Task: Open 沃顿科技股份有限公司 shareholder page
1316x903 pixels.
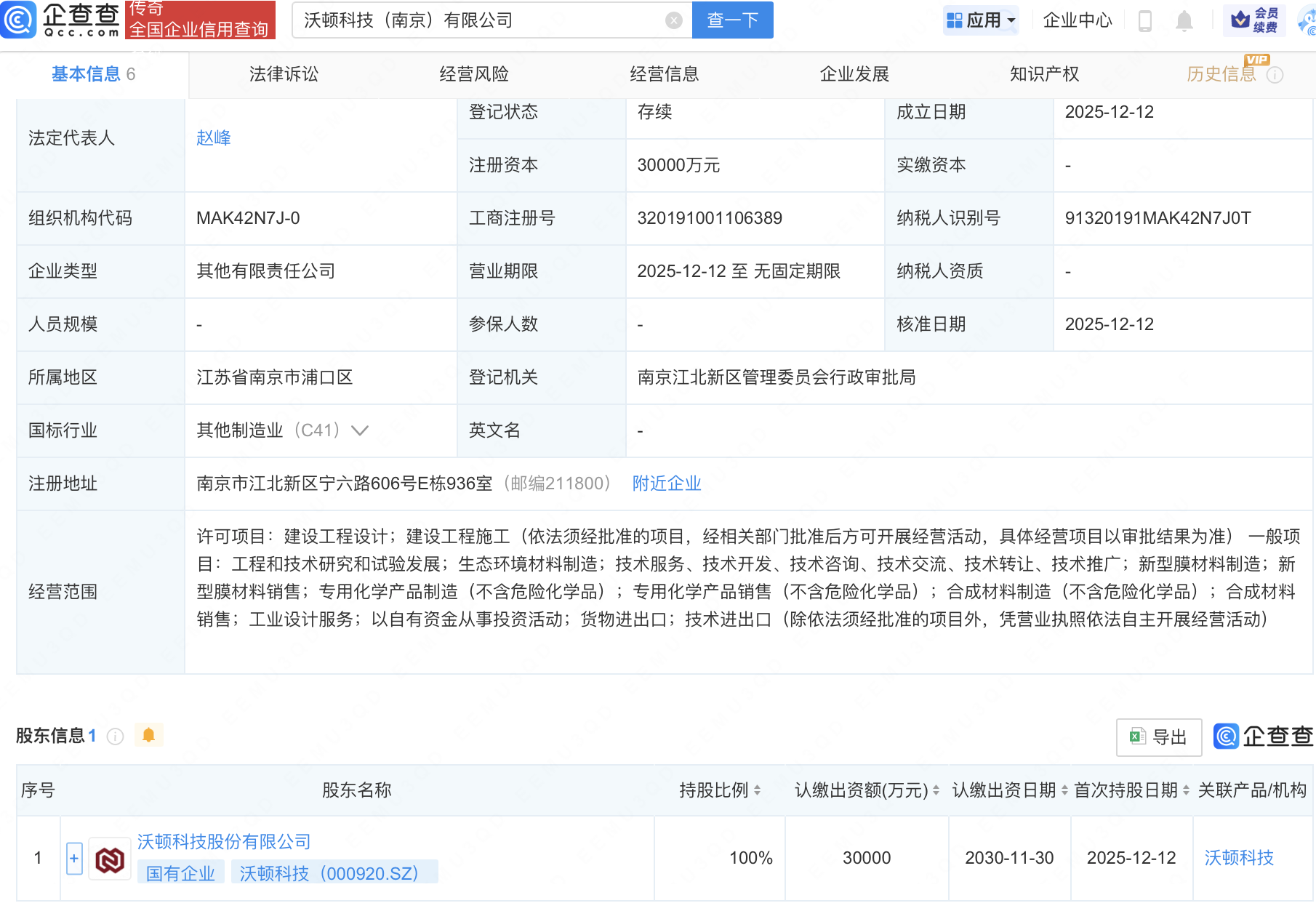Action: point(223,842)
